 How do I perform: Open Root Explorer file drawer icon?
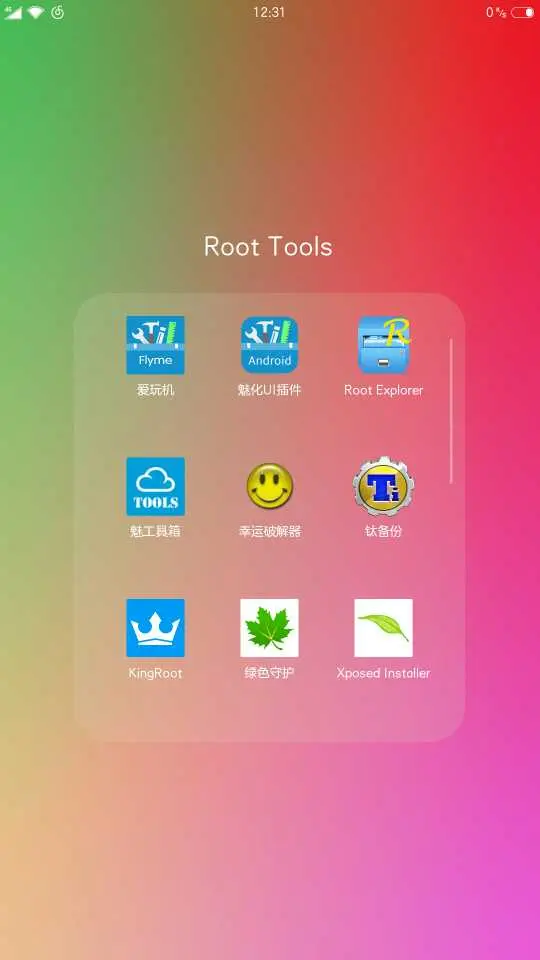click(x=383, y=345)
